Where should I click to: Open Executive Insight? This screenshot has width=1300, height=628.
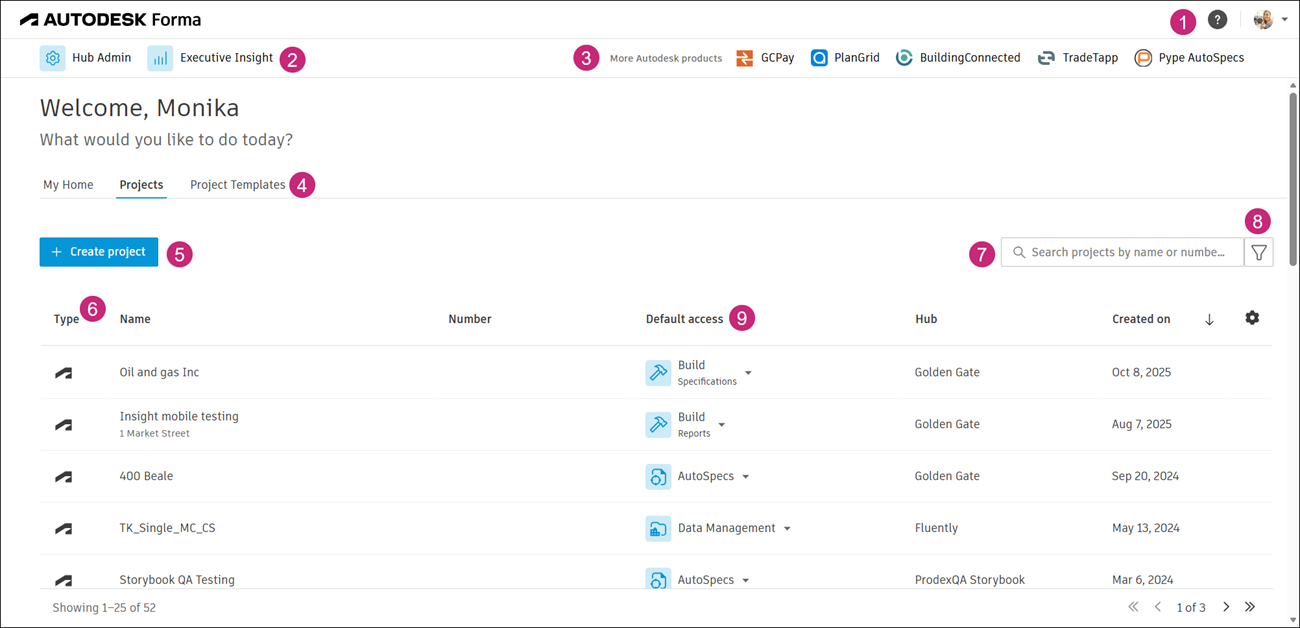tap(211, 58)
